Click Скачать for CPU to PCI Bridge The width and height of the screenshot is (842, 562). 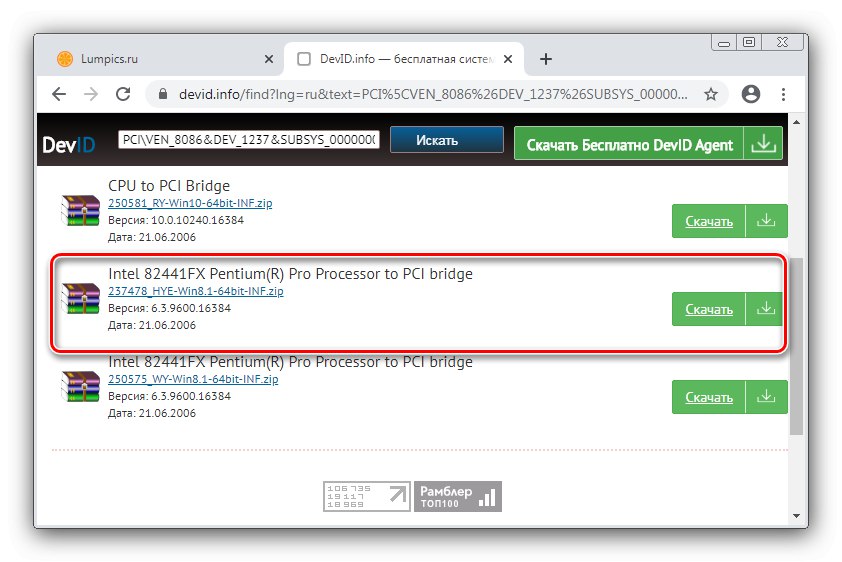709,221
